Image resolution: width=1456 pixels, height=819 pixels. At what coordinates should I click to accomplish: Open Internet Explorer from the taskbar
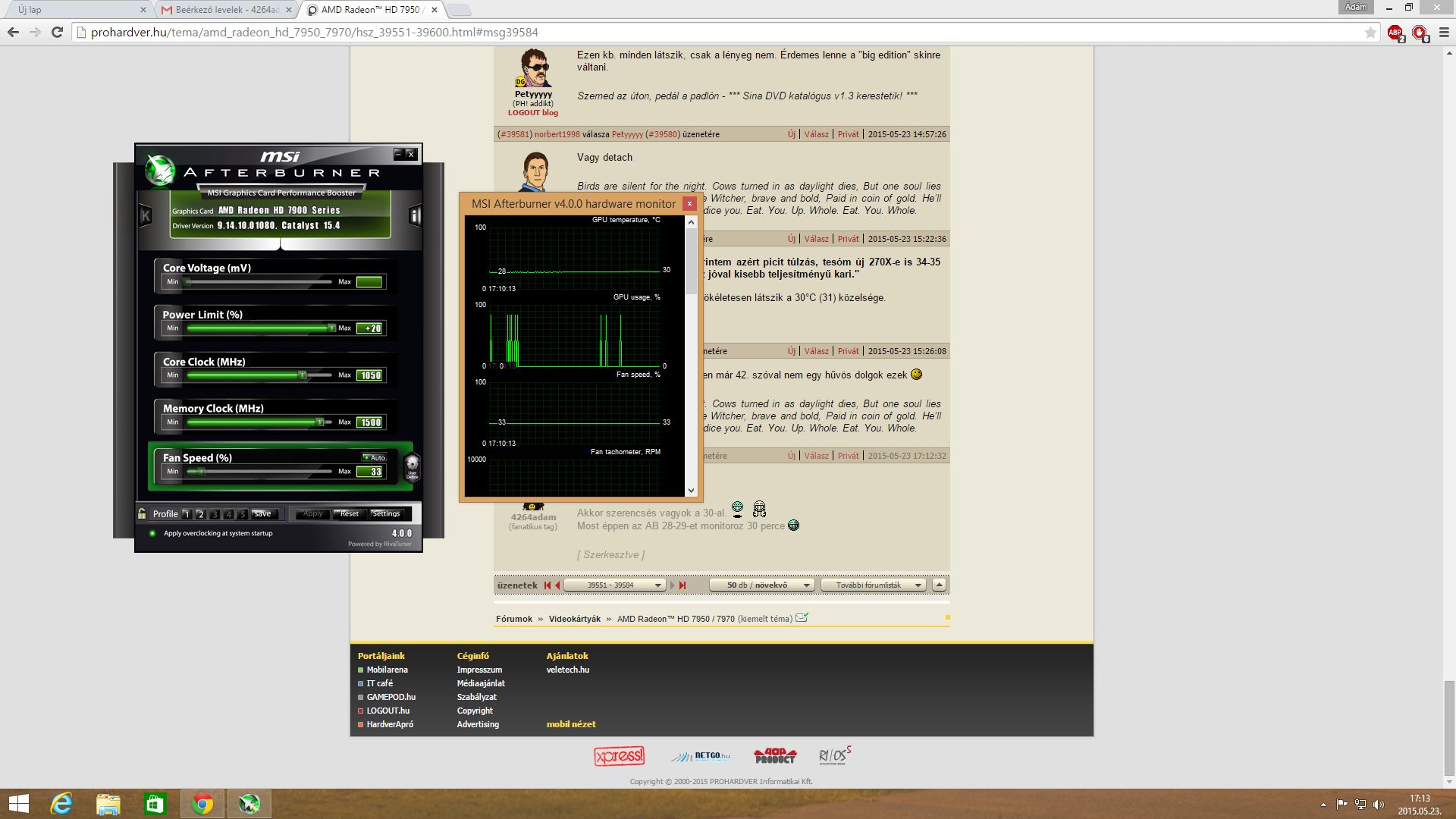(x=61, y=804)
